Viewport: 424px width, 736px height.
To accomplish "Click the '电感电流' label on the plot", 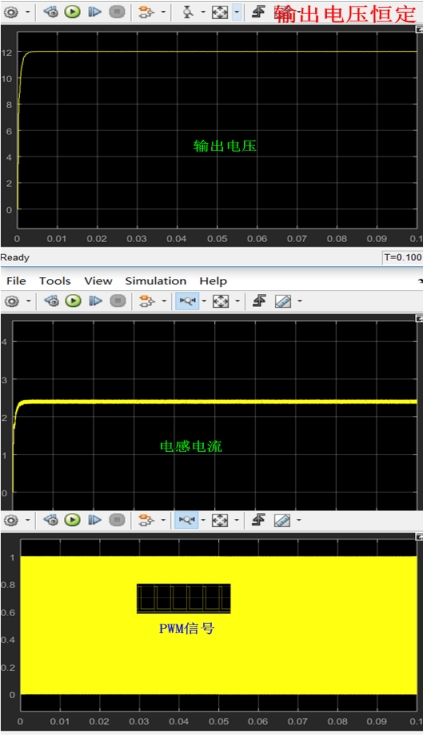I will (x=191, y=446).
